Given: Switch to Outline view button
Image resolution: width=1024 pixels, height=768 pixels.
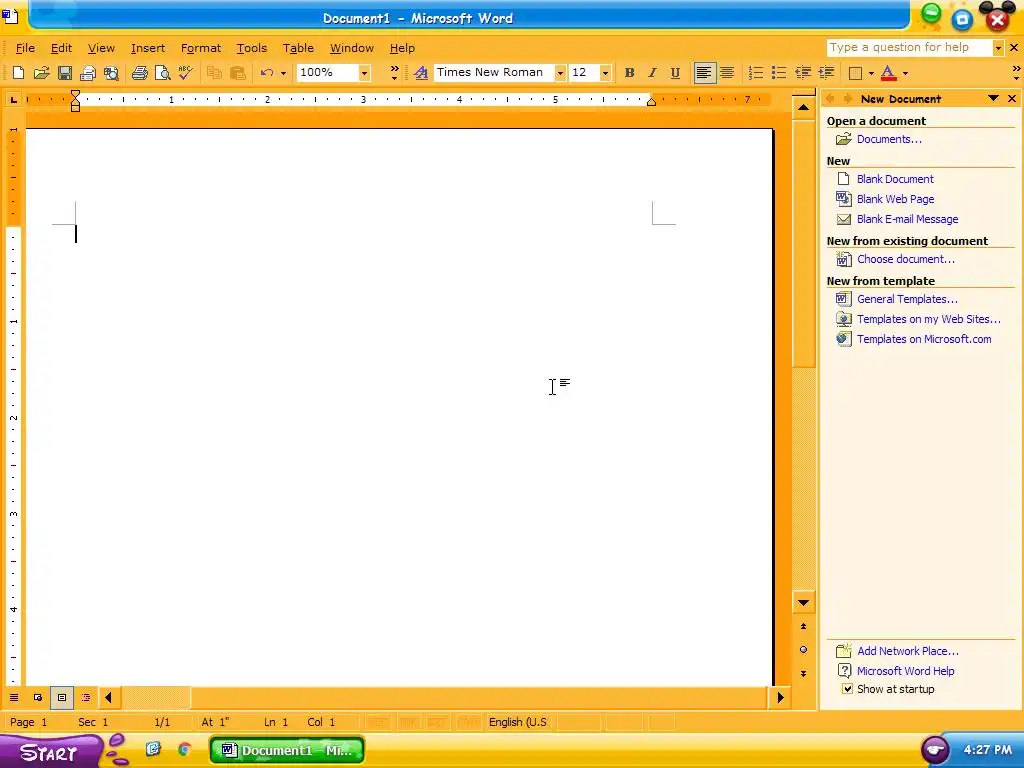Looking at the screenshot, I should (x=86, y=697).
